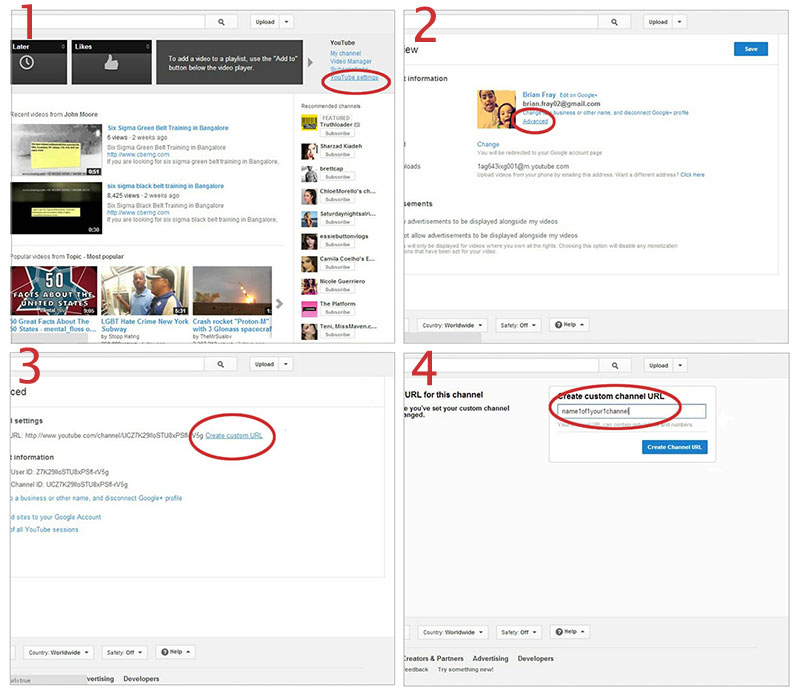Open the Watch Later clock tile

pyautogui.click(x=39, y=62)
